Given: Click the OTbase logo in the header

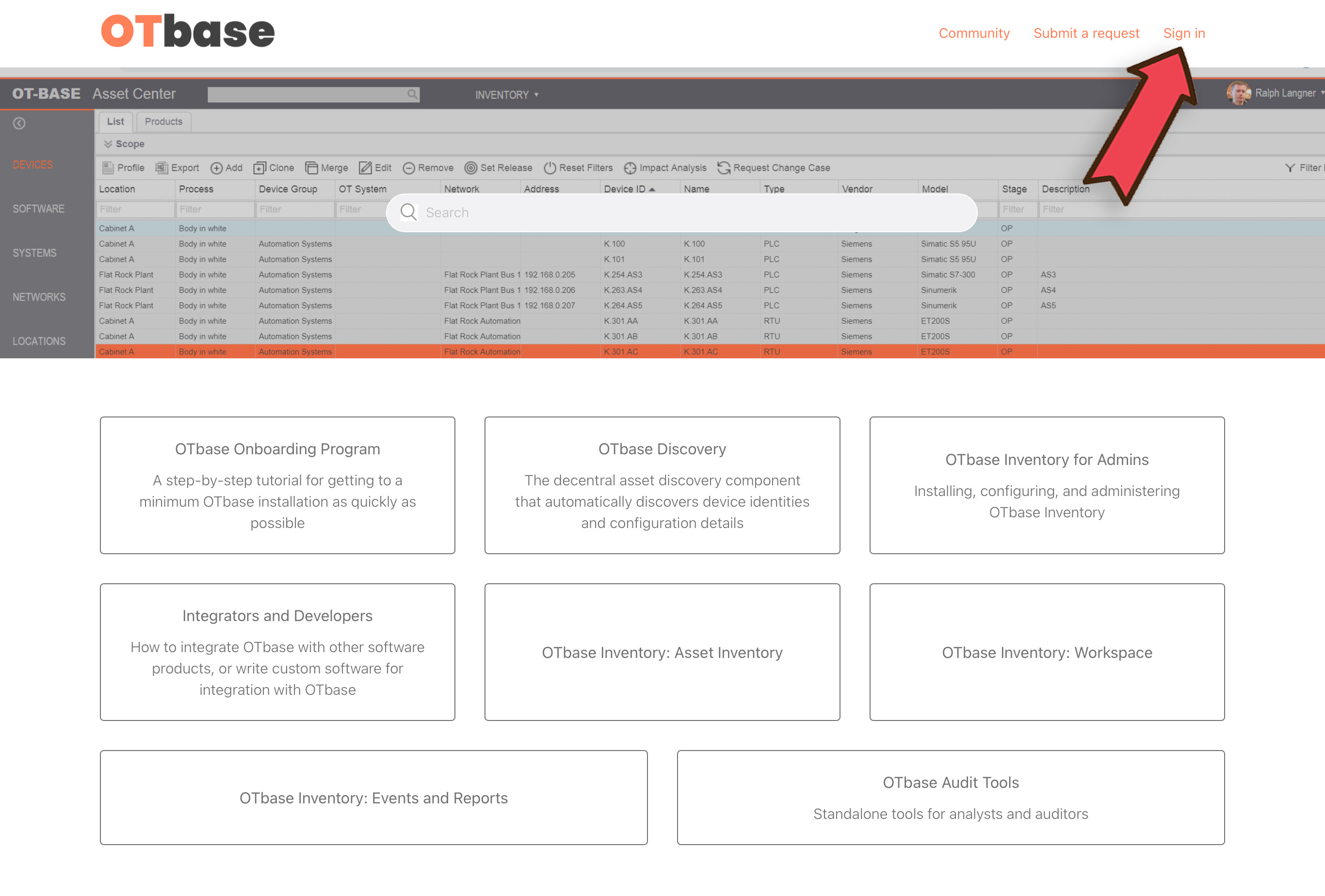Looking at the screenshot, I should coord(188,32).
